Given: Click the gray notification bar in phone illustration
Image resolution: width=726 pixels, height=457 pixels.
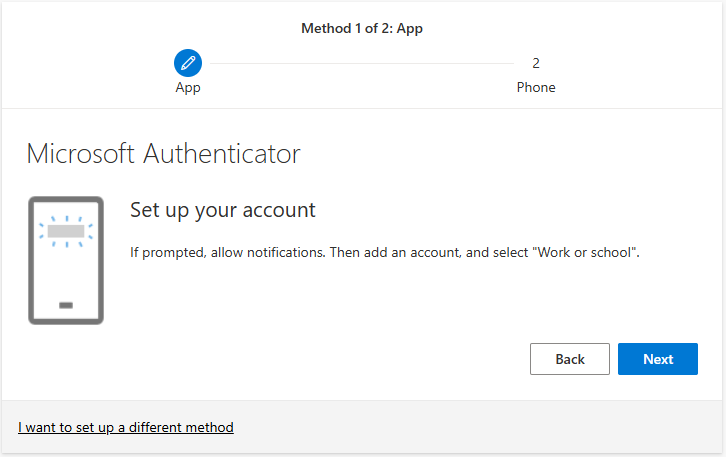Looking at the screenshot, I should [x=66, y=231].
